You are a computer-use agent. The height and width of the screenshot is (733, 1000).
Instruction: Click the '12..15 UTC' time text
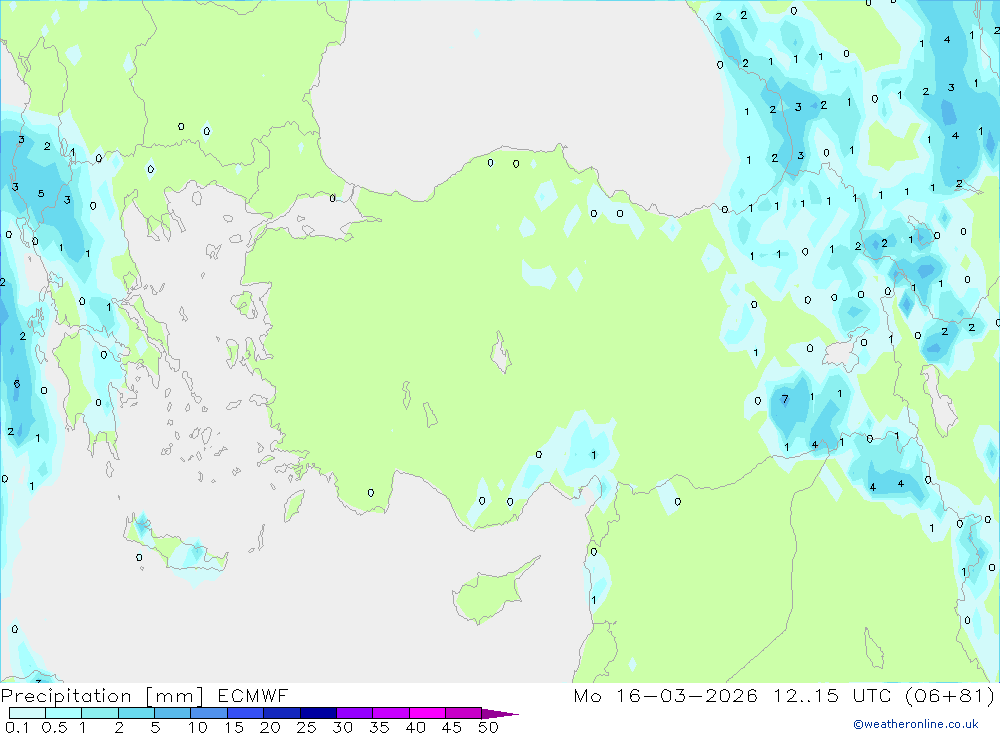[x=832, y=695]
